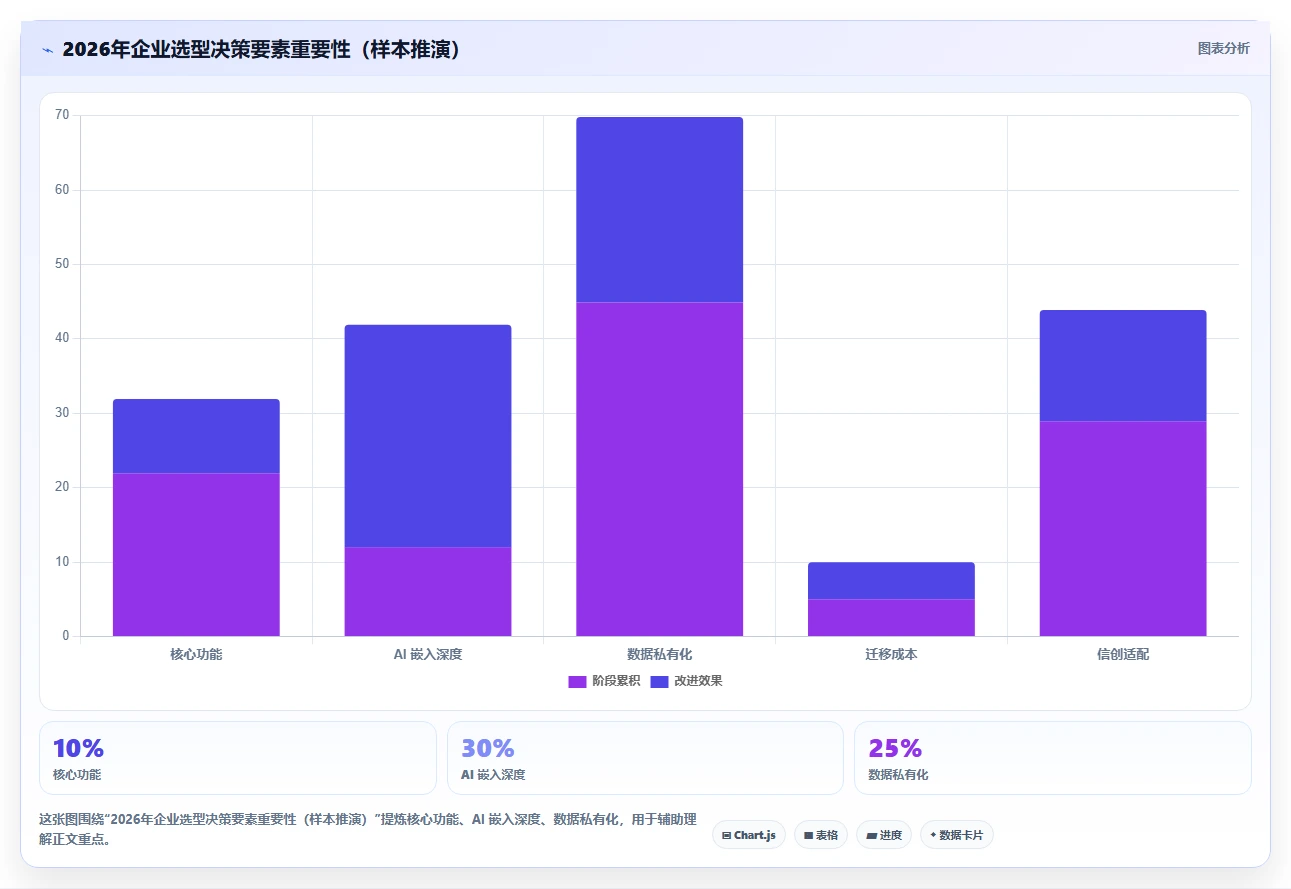Click the 数据私有化 x-axis label

[x=660, y=655]
